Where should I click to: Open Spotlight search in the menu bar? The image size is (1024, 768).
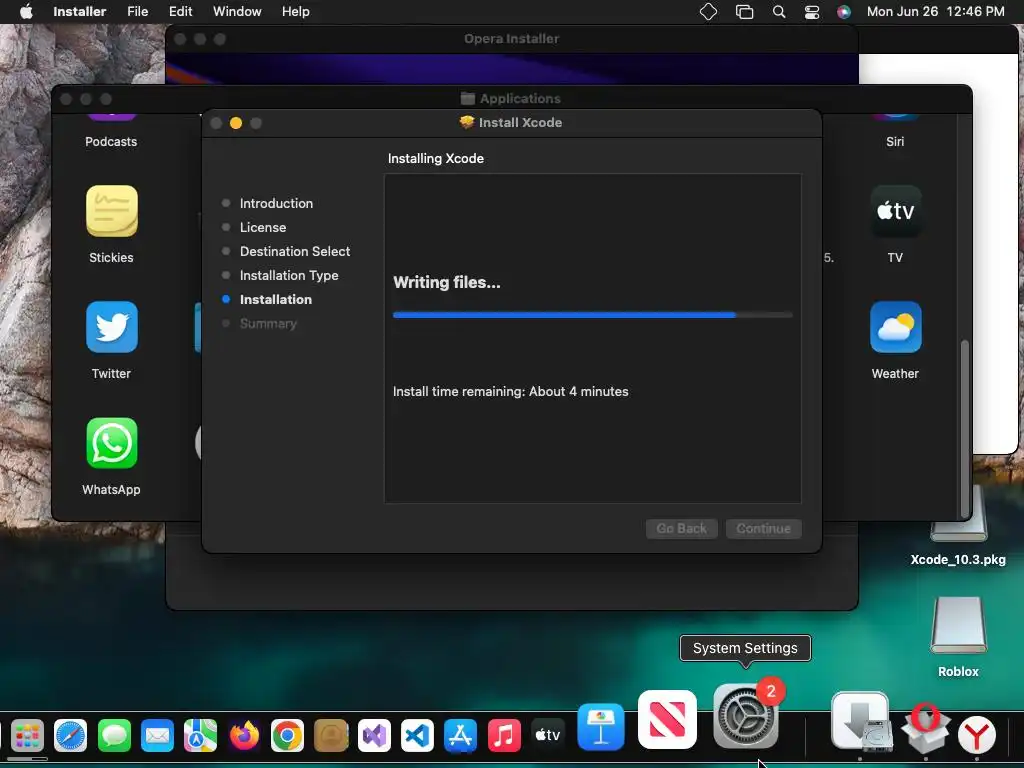point(779,12)
